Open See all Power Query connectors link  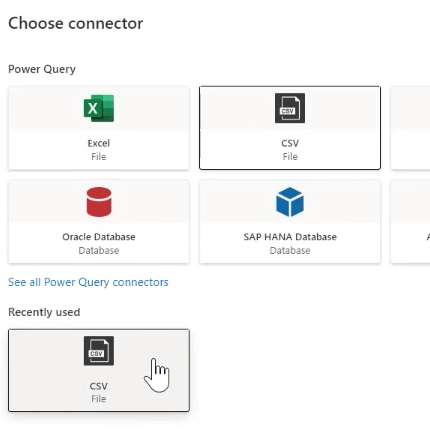[x=88, y=282]
